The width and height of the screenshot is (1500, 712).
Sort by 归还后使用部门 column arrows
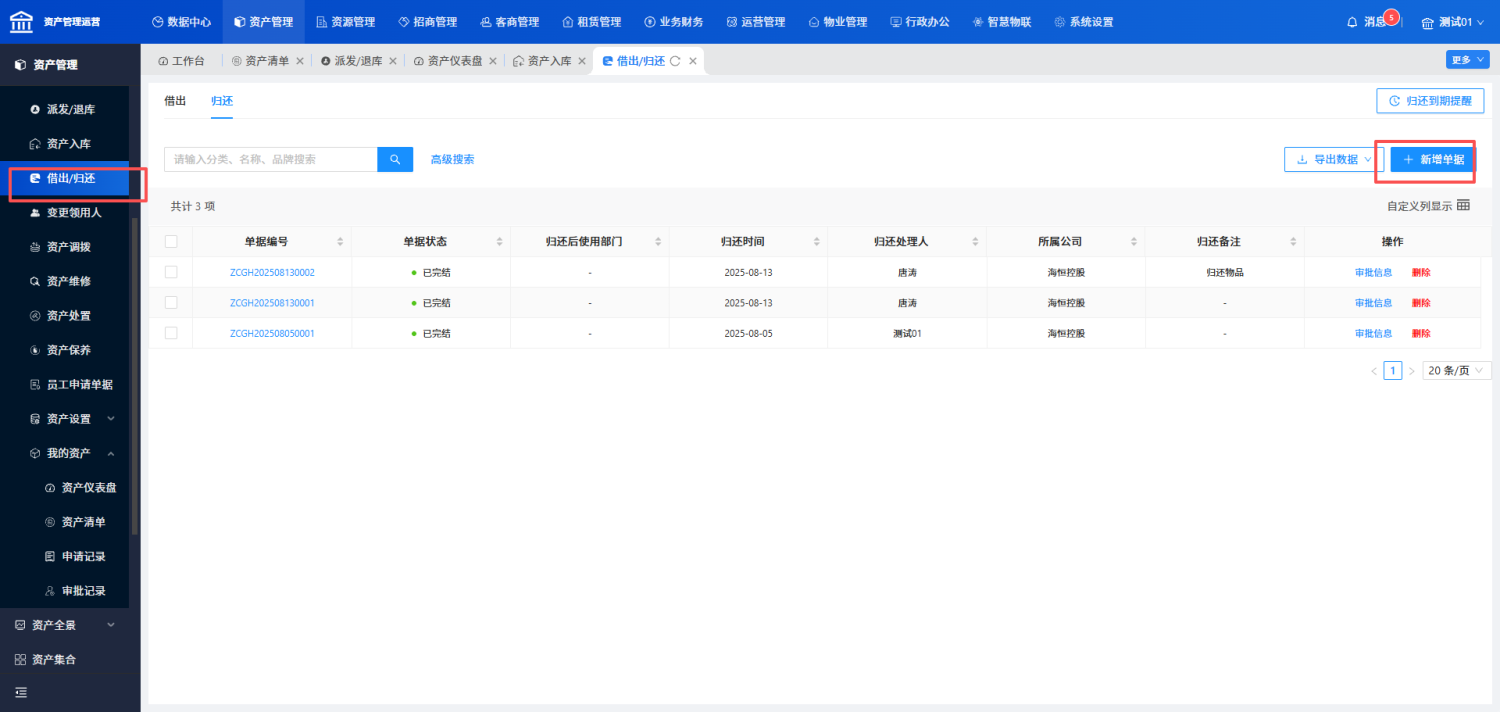point(658,242)
